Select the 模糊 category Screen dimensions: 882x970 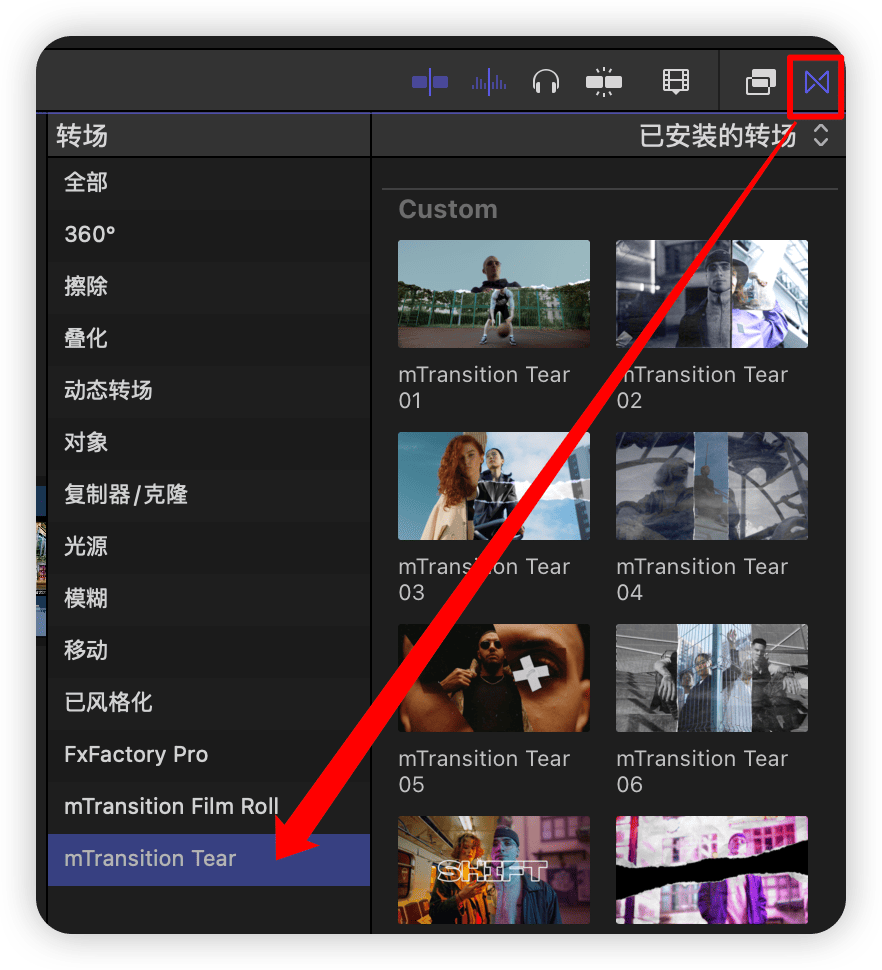(x=86, y=598)
